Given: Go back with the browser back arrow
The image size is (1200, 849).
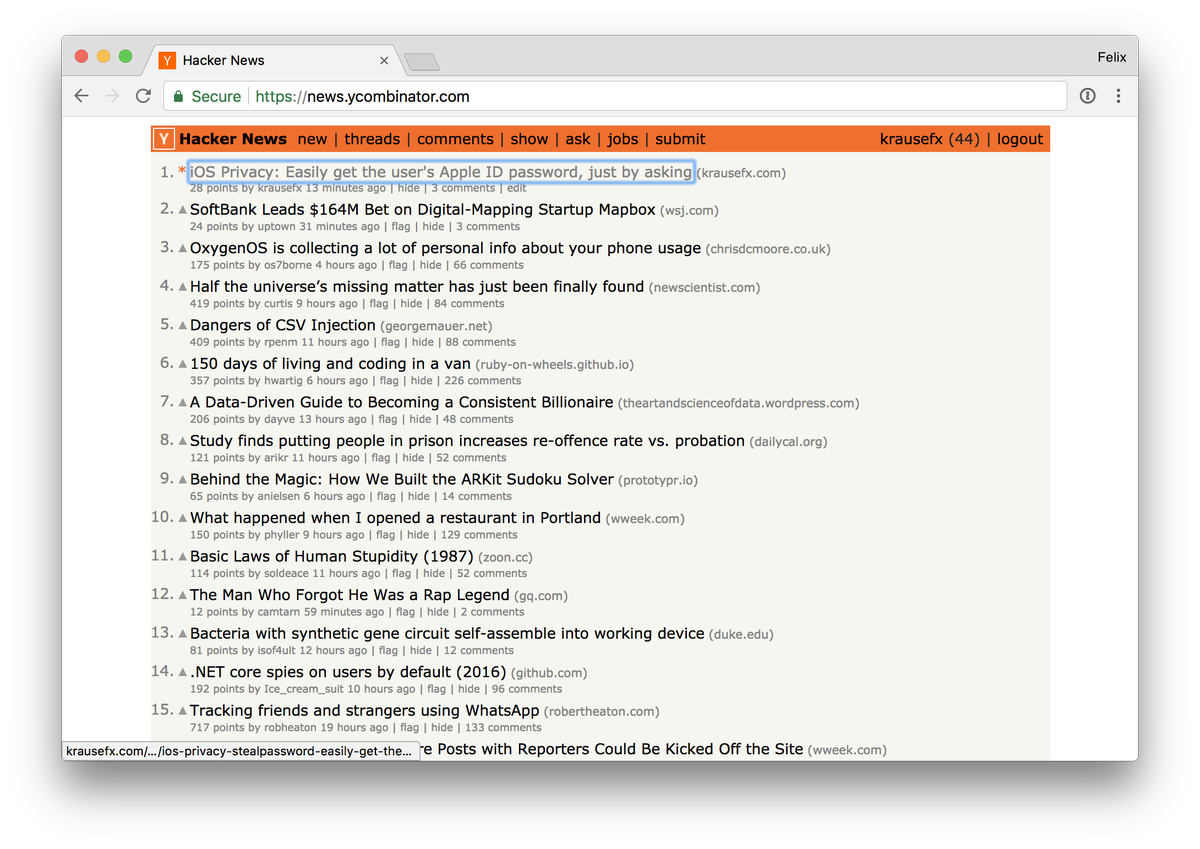Looking at the screenshot, I should point(82,96).
